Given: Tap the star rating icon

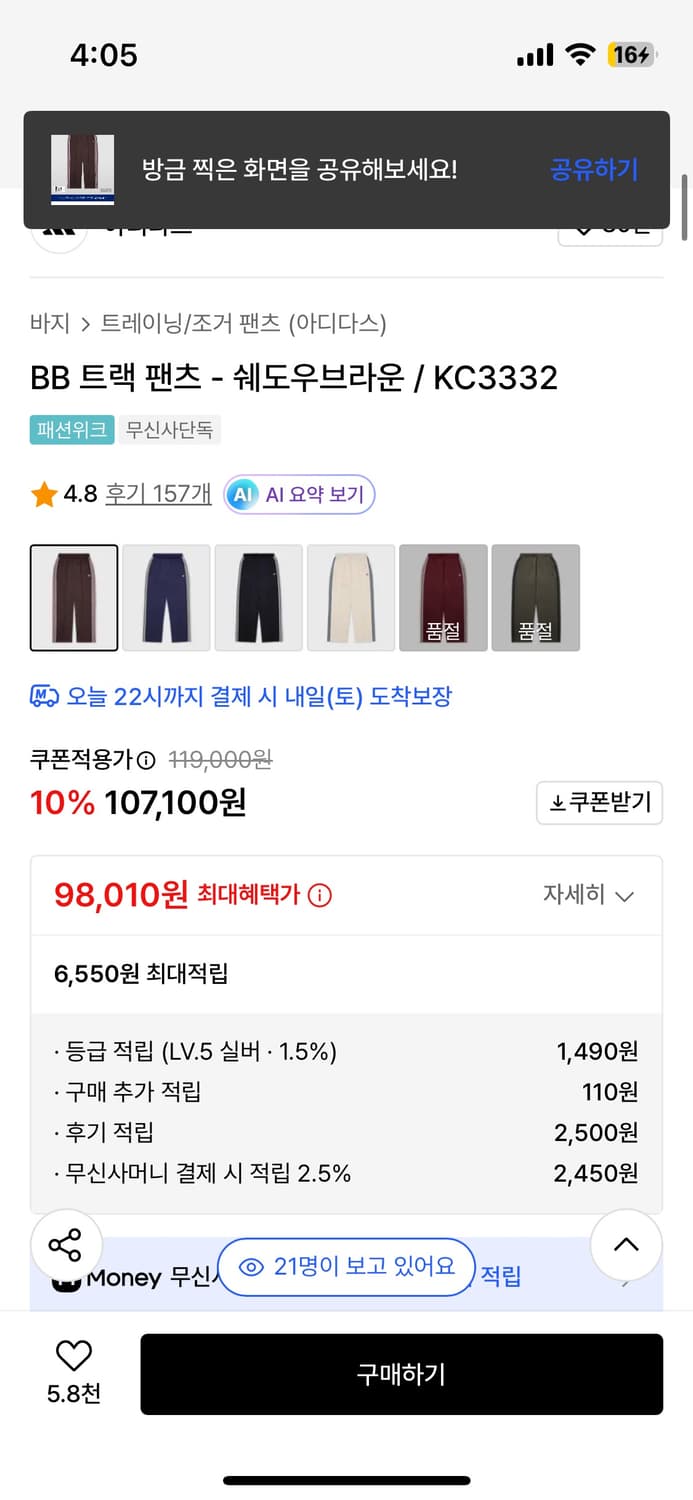Looking at the screenshot, I should point(41,494).
